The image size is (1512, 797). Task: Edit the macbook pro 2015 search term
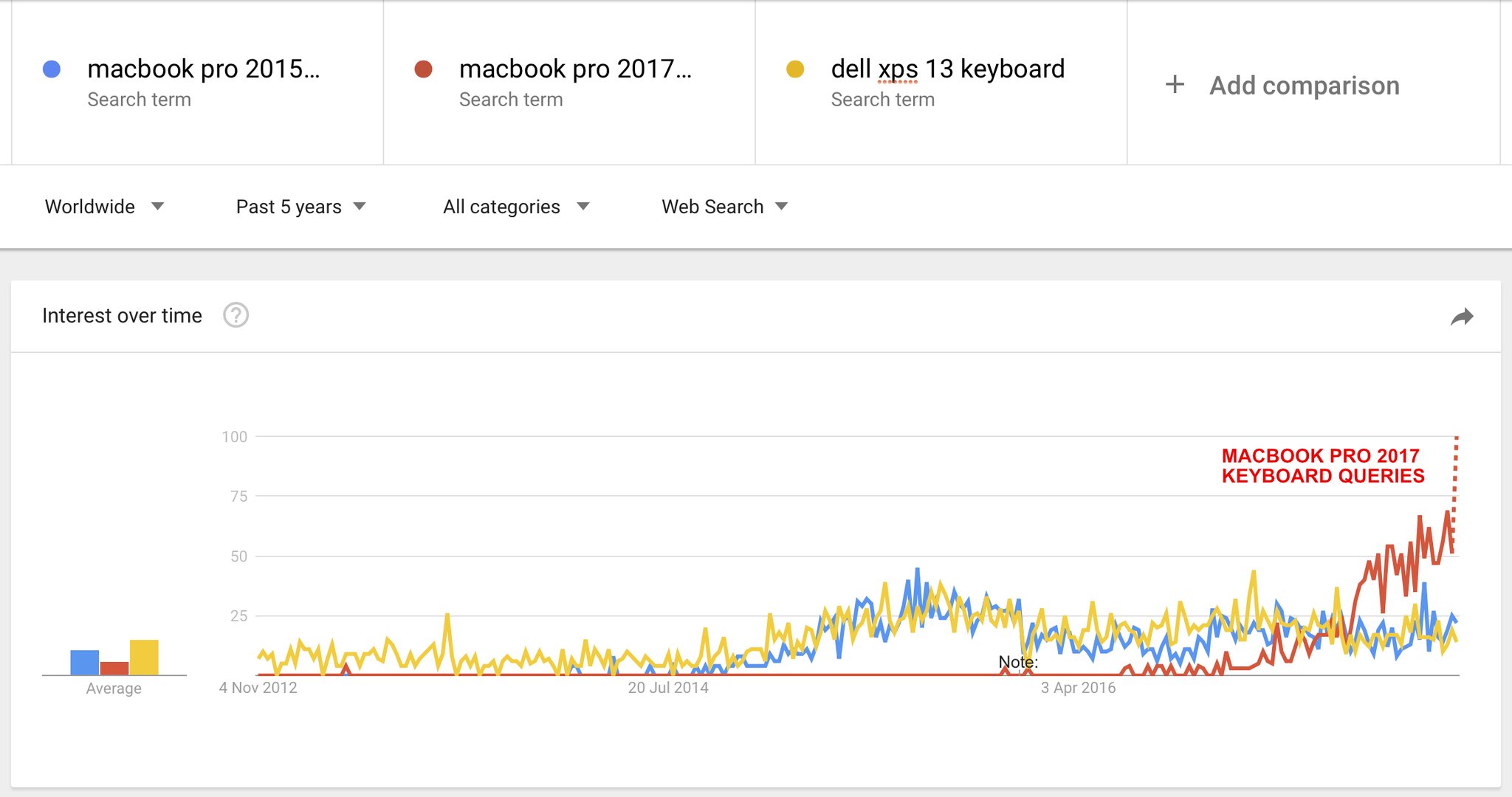point(204,69)
